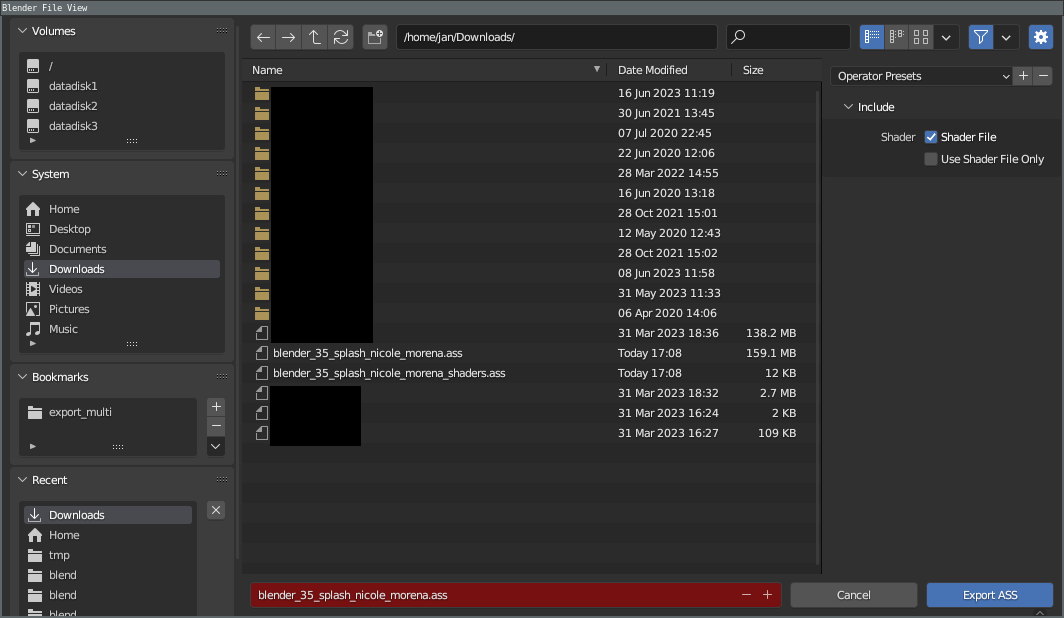Select blender_35_splash_nicole_morena.ass file
The height and width of the screenshot is (618, 1064).
coord(529,353)
